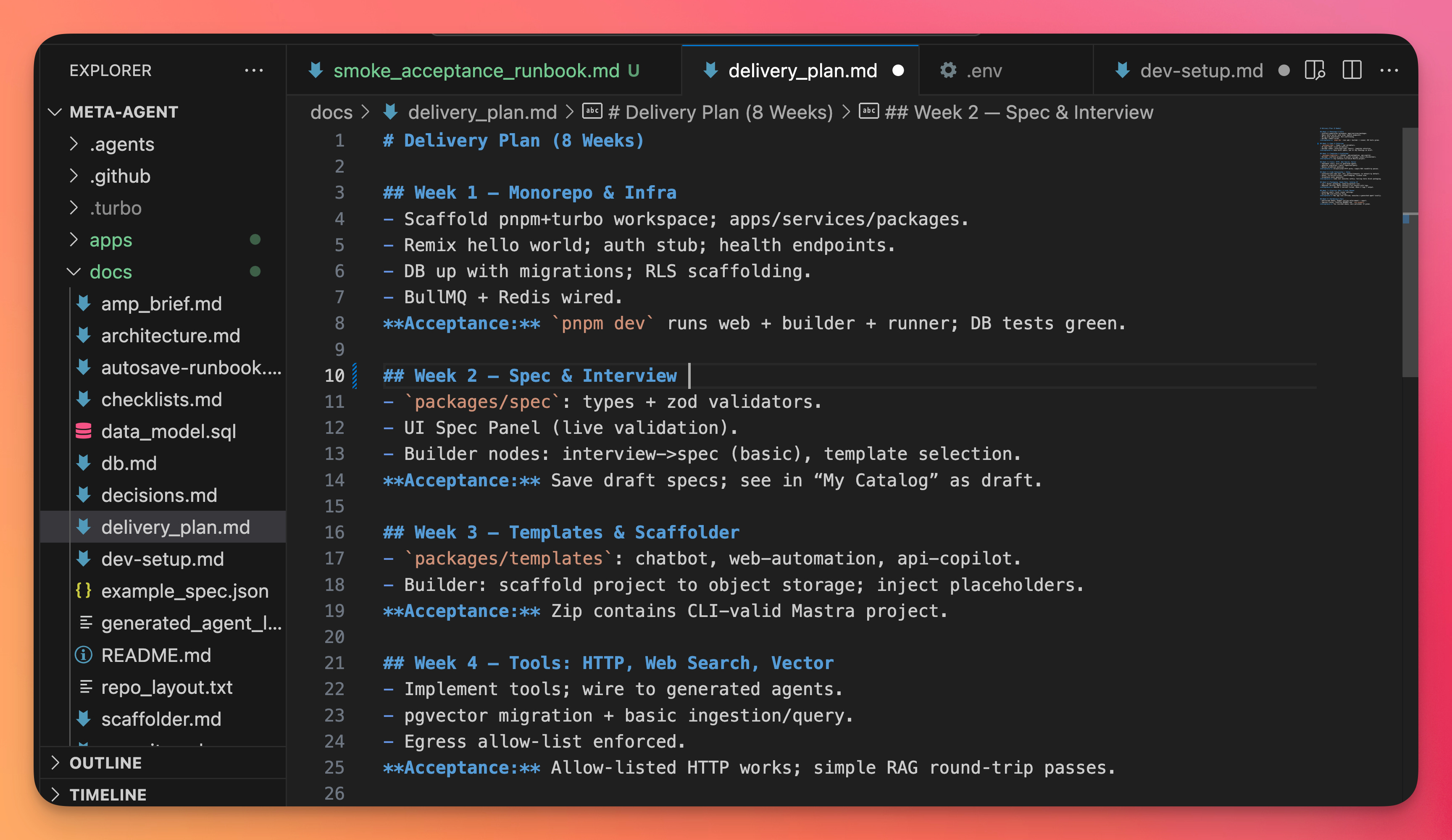Click Week 2 Spec & Interview breadcrumb
Screen dimensions: 1452x840
pyautogui.click(x=1018, y=112)
